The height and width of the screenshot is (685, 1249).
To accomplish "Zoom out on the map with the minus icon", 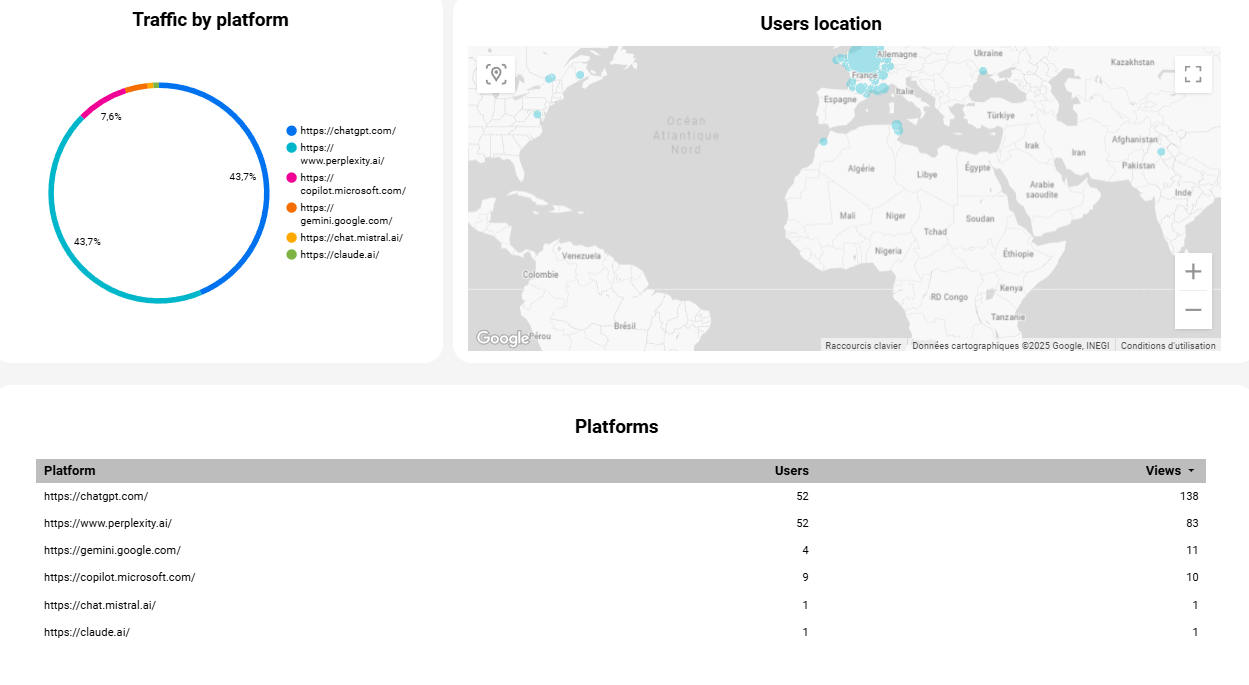I will 1193,309.
